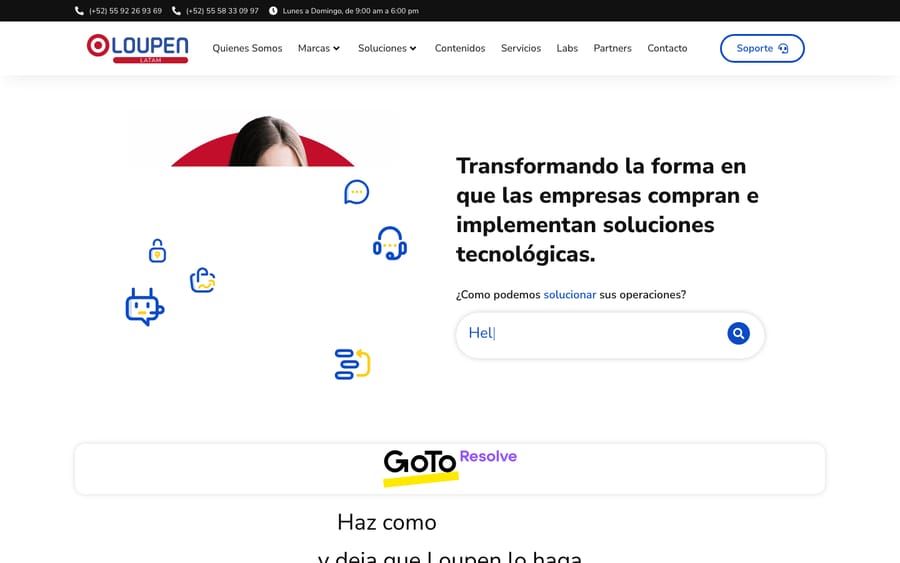Image resolution: width=900 pixels, height=563 pixels.
Task: Click the clock icon next to business hours
Action: [273, 11]
